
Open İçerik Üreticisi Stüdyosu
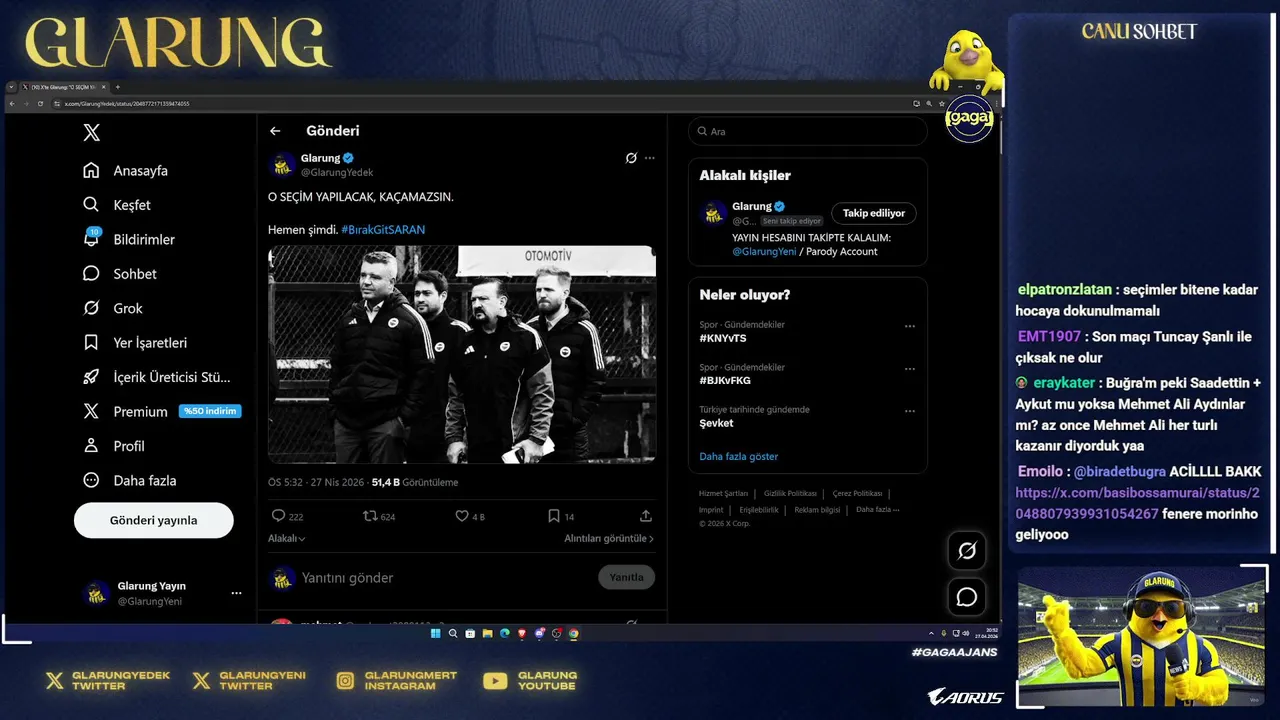pos(157,377)
